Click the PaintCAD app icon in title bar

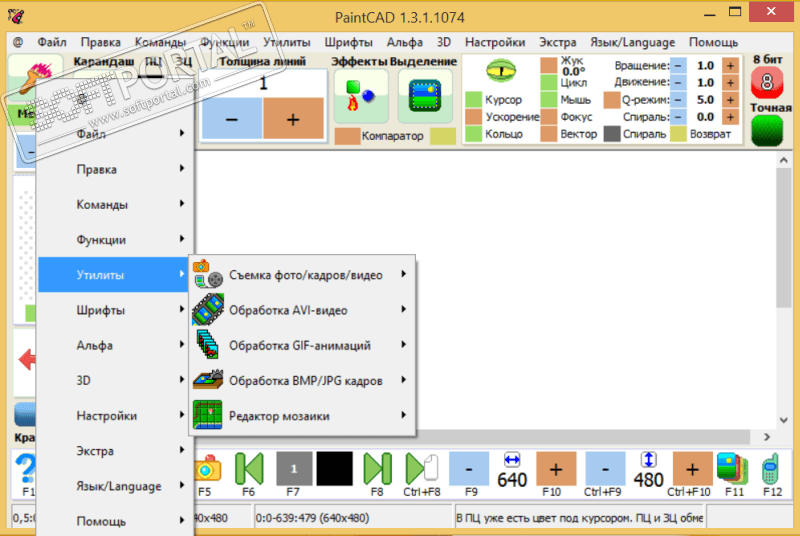pyautogui.click(x=16, y=16)
